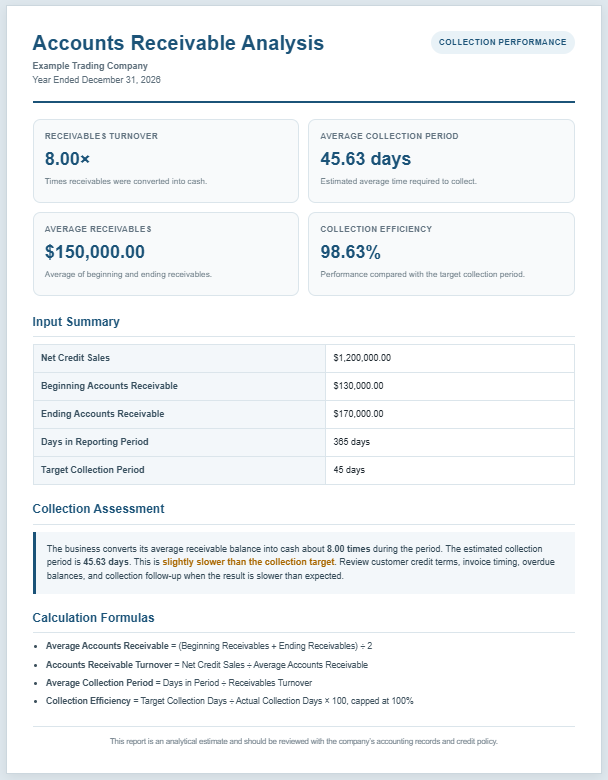Click the bold '45.63 days' in the assessment paragraph
608x780 pixels.
(x=105, y=562)
